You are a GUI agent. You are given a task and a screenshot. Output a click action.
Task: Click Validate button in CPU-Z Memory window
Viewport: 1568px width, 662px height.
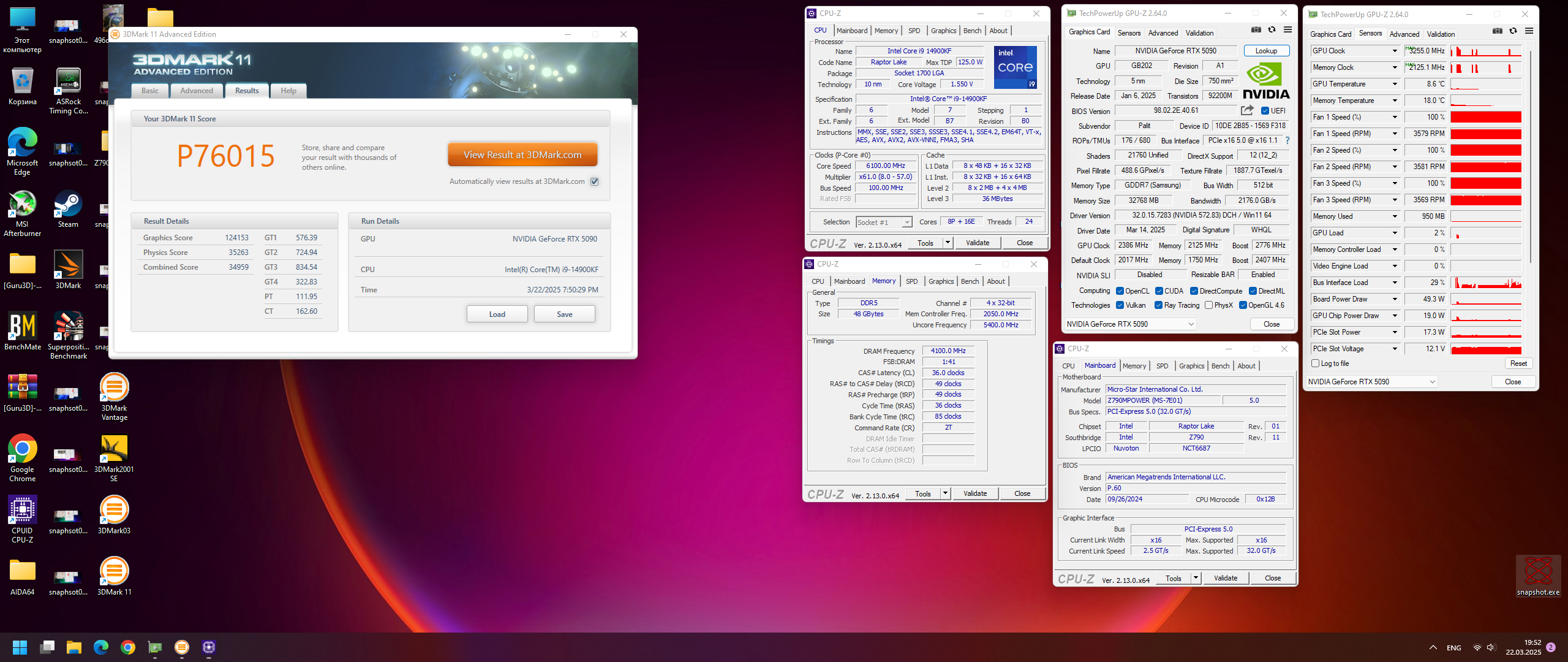click(x=974, y=493)
